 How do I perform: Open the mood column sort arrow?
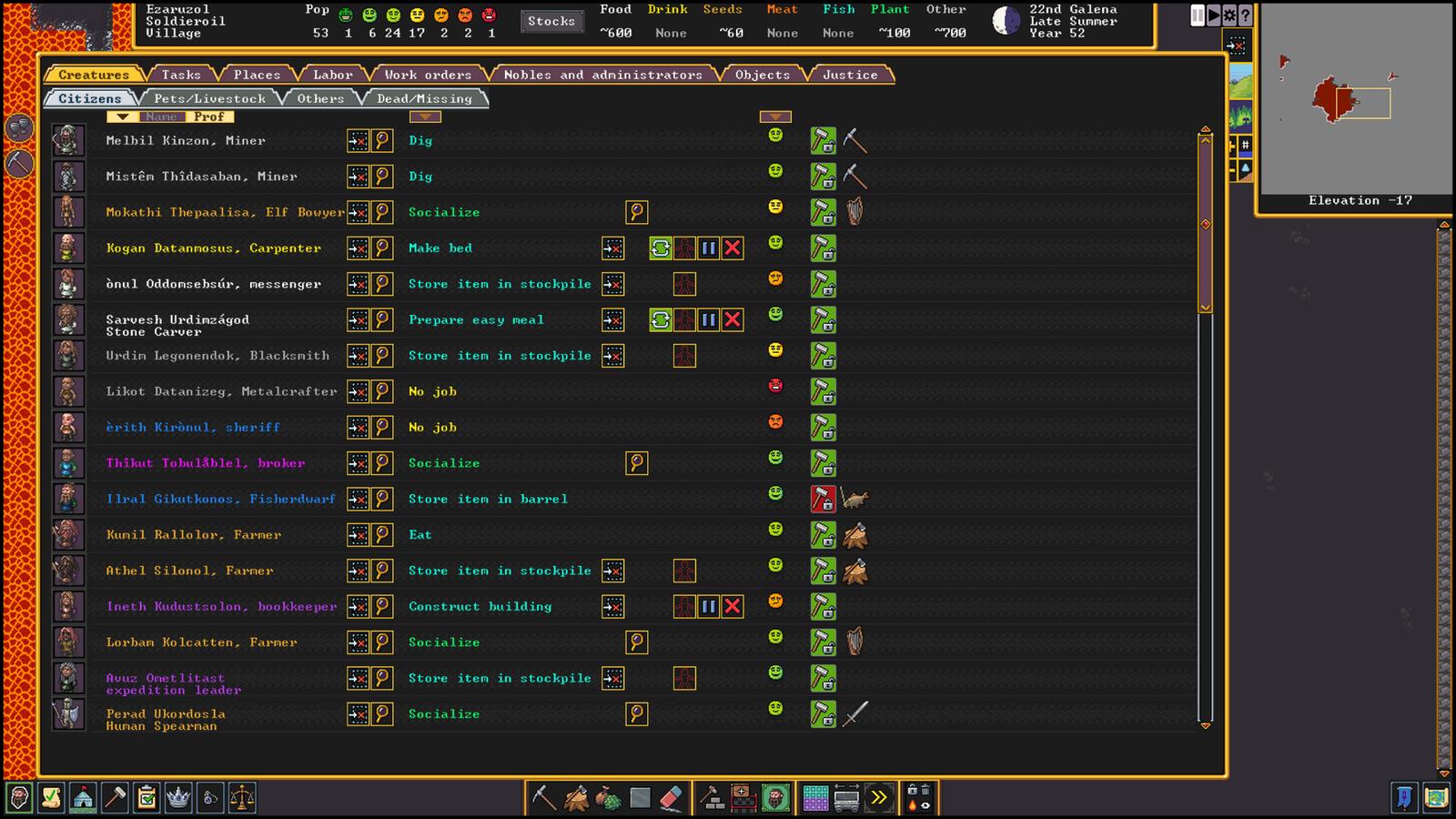[x=775, y=116]
